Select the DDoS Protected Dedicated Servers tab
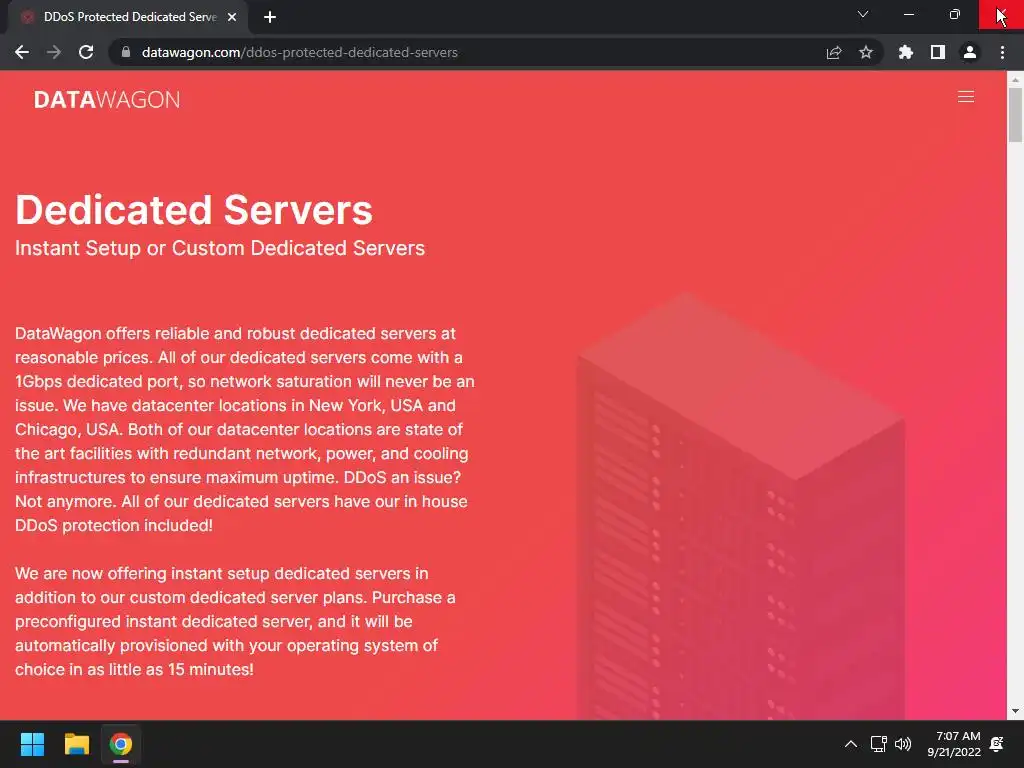The image size is (1024, 768). click(x=129, y=17)
